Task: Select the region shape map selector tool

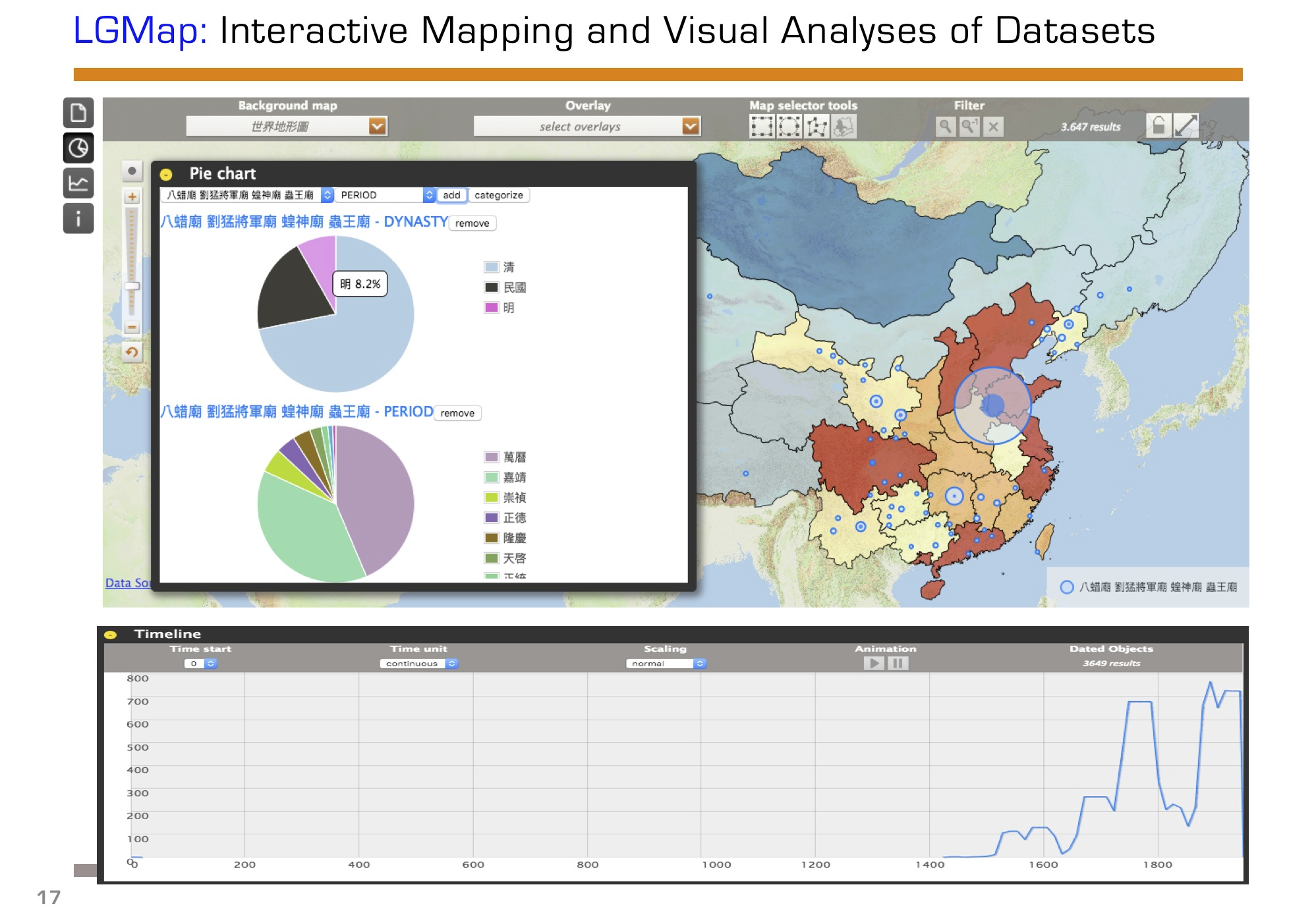Action: pyautogui.click(x=844, y=127)
